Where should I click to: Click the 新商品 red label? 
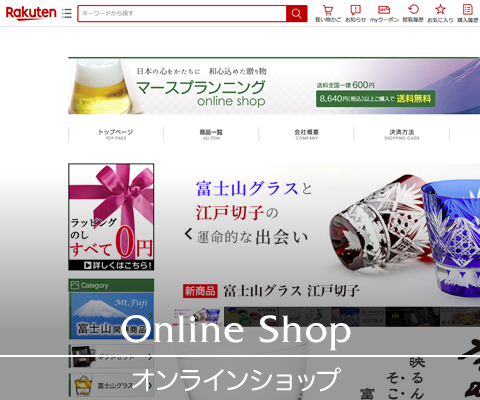[x=200, y=291]
